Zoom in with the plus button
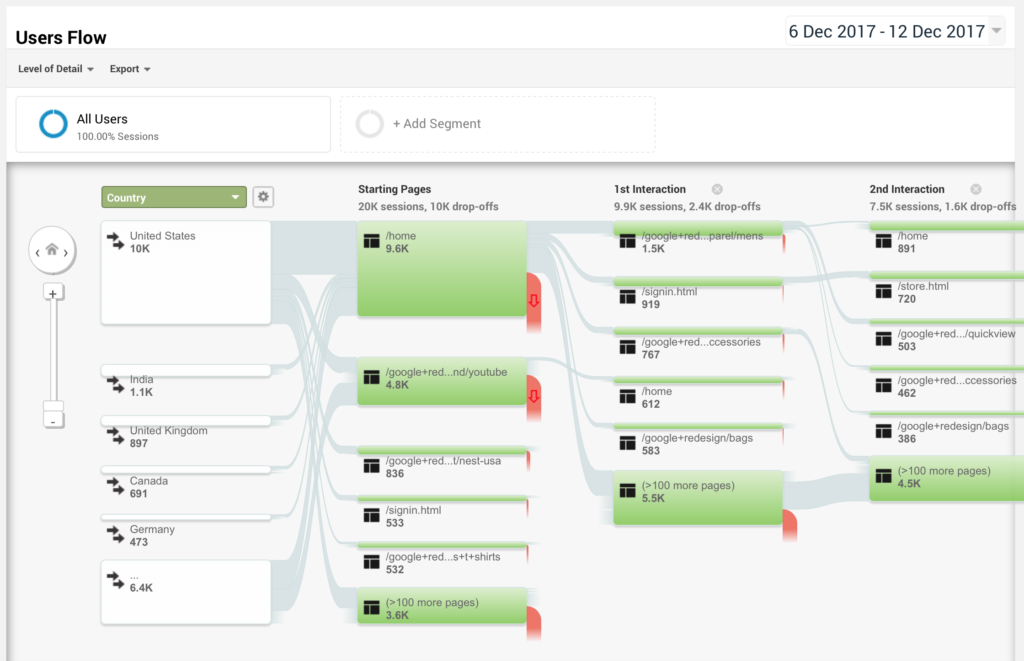Viewport: 1024px width, 661px height. [x=53, y=292]
